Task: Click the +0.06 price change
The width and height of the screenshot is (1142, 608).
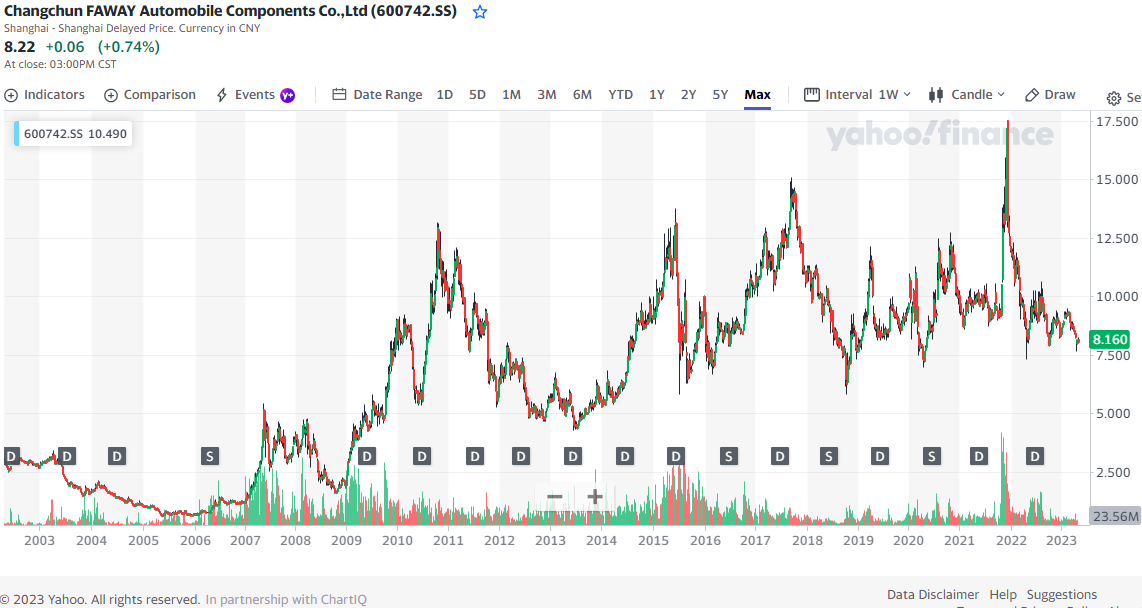Action: (x=65, y=47)
